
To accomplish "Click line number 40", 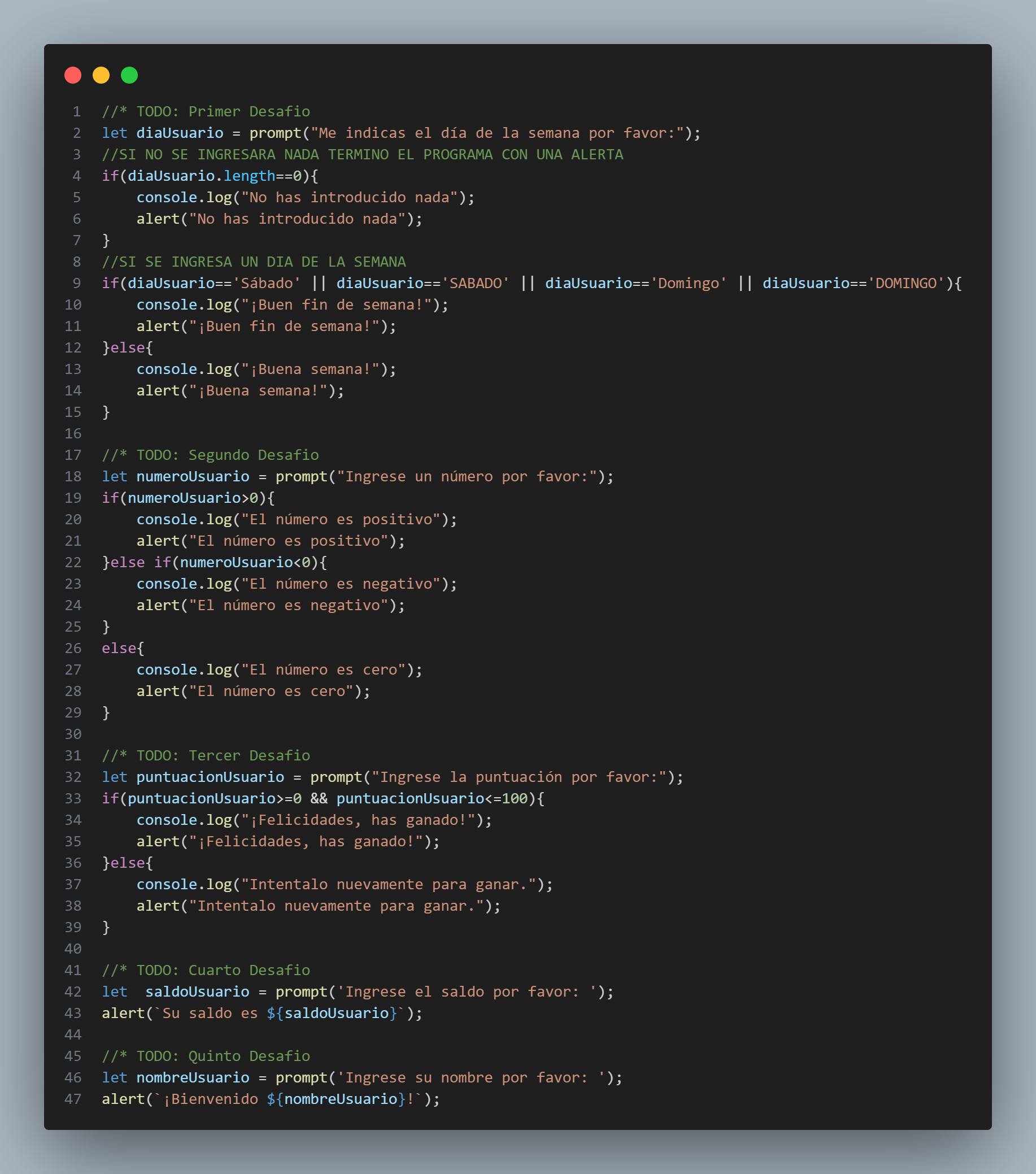I will 73,949.
